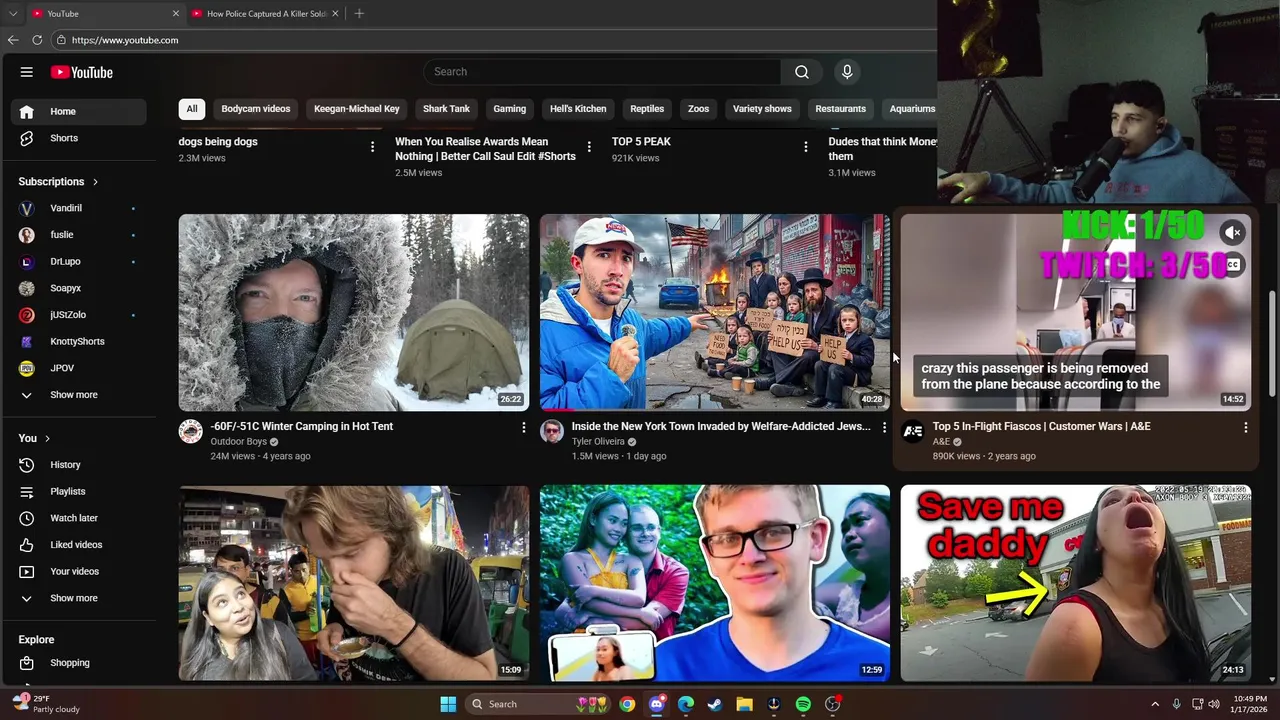Open the Vandiril channel subscription
Image resolution: width=1280 pixels, height=720 pixels.
[x=80, y=208]
